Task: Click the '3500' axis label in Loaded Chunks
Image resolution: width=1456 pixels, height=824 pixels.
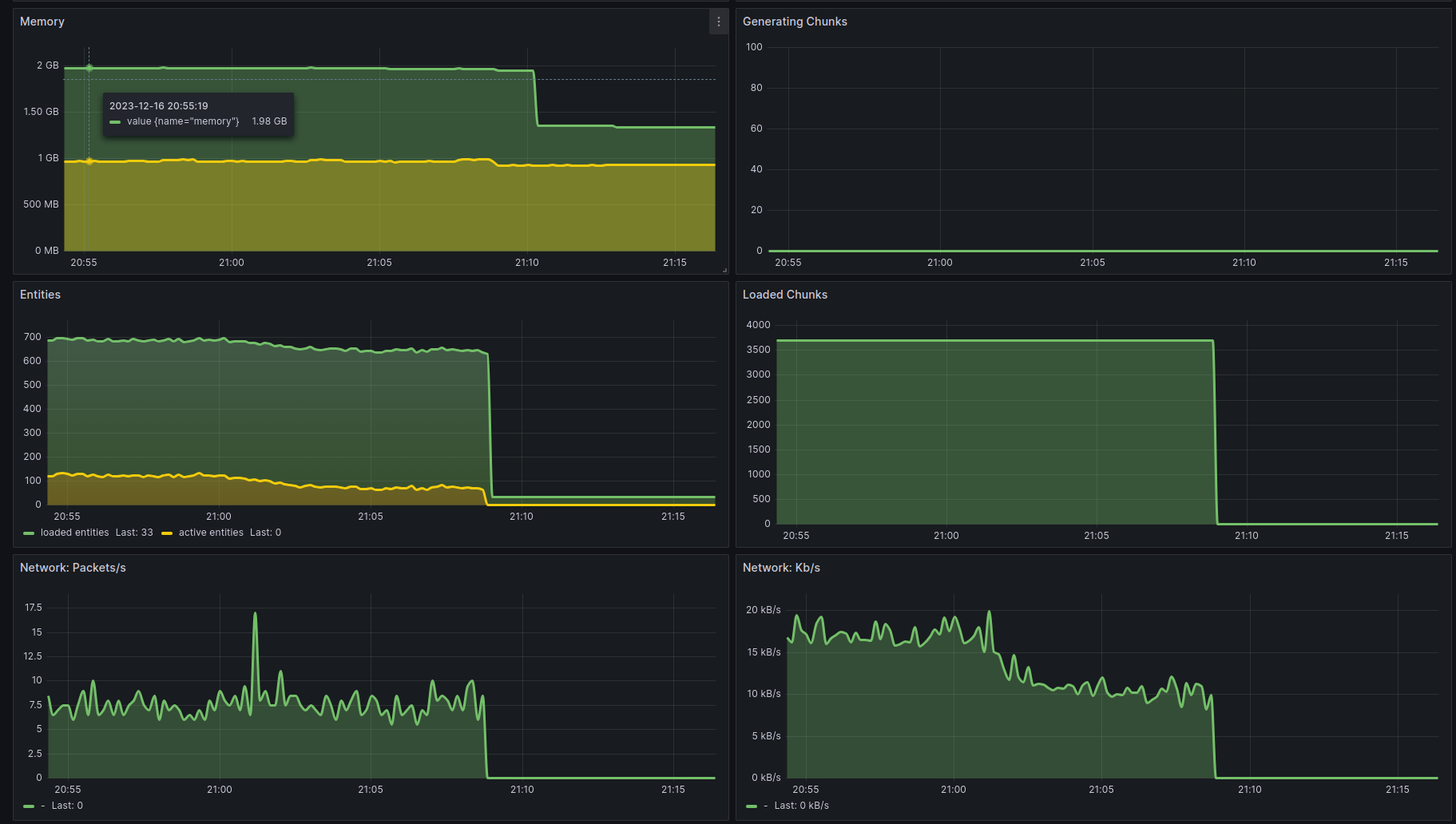Action: (x=759, y=350)
